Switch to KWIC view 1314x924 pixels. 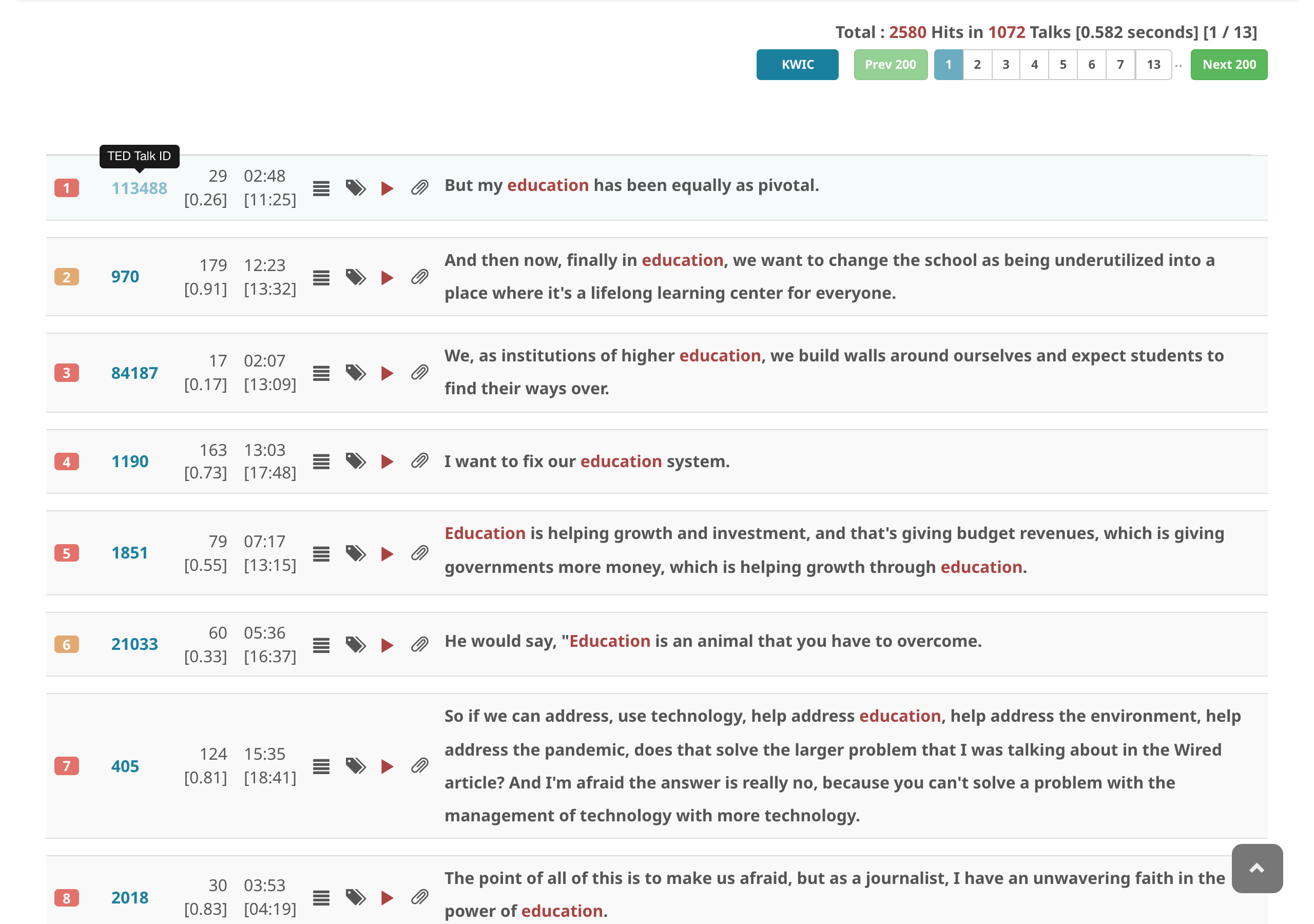(797, 65)
